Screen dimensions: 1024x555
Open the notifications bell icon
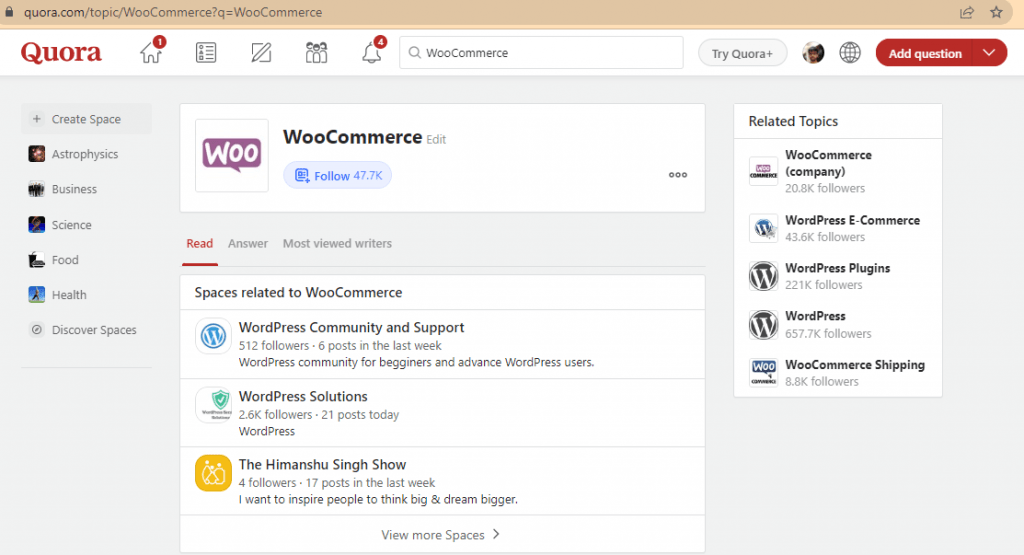coord(372,52)
